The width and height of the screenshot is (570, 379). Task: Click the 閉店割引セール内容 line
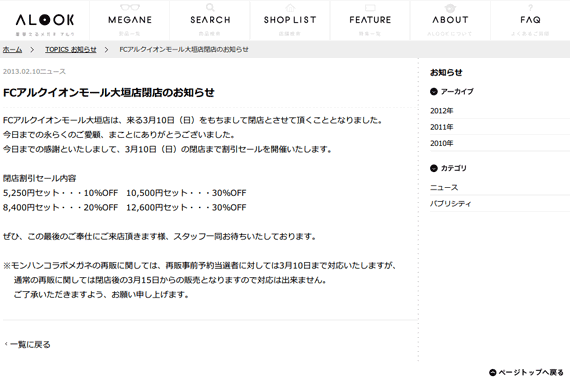40,178
